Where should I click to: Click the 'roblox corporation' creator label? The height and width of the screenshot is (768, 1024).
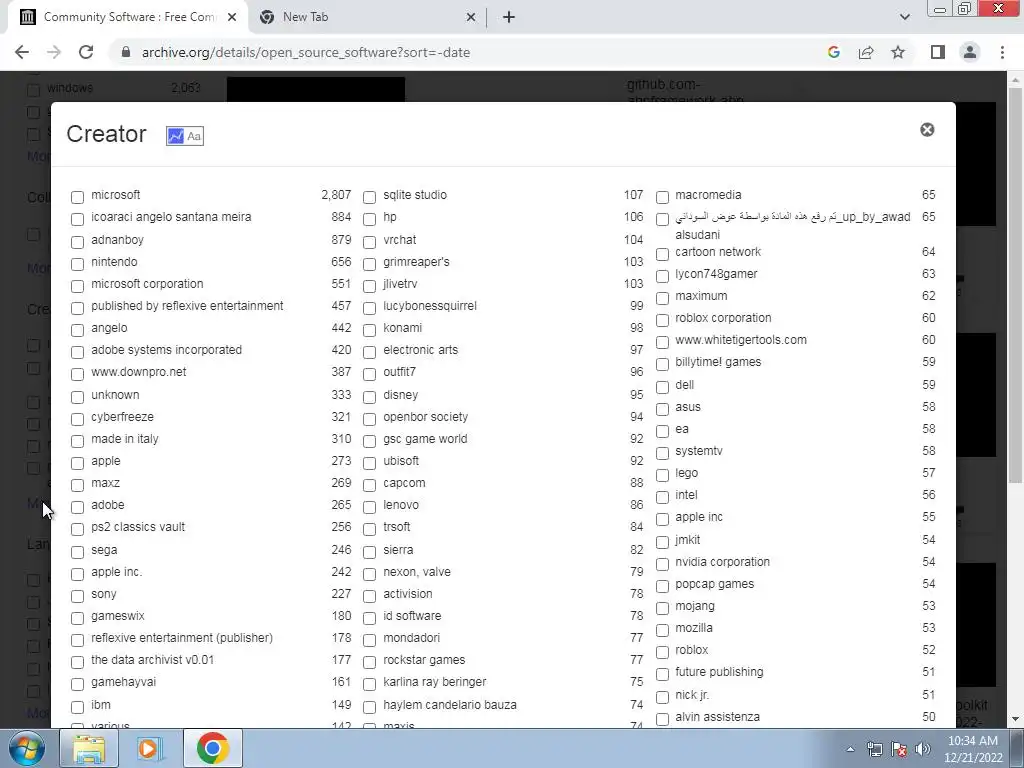pyautogui.click(x=723, y=317)
